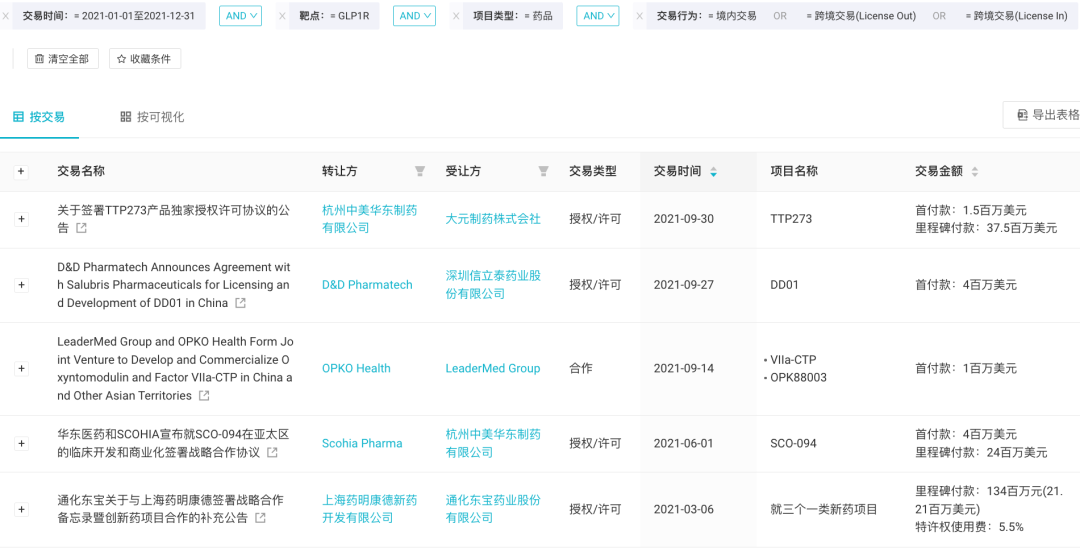1080x548 pixels.
Task: Click 境内交易 filter value
Action: pyautogui.click(x=731, y=15)
